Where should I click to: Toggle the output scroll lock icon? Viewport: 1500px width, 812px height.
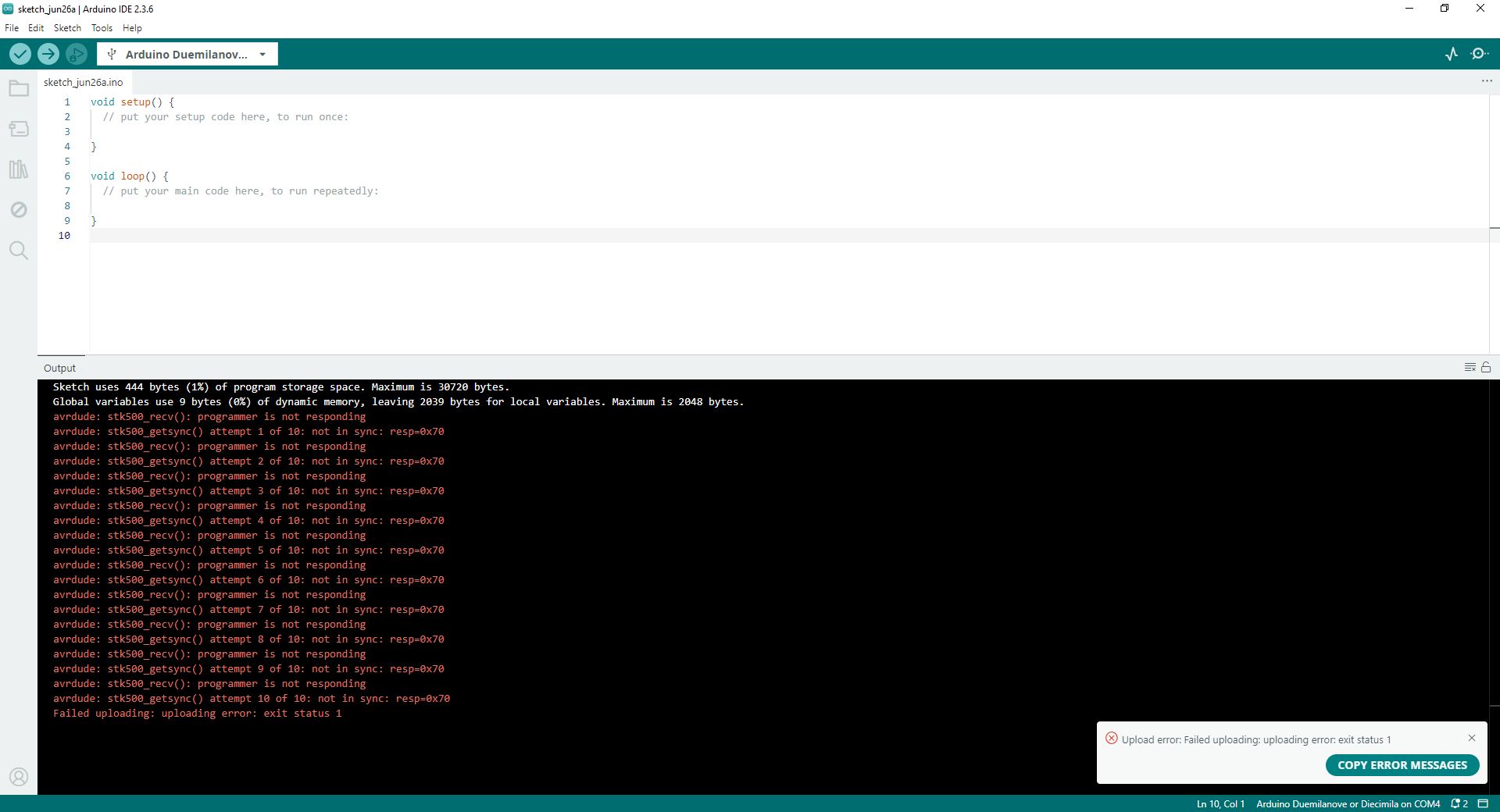[x=1486, y=367]
